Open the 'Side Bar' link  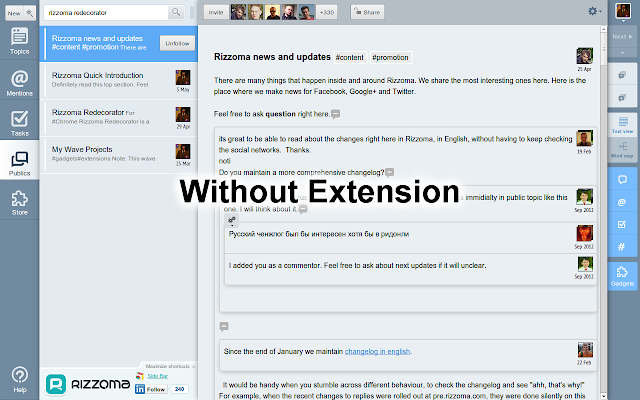pos(157,376)
